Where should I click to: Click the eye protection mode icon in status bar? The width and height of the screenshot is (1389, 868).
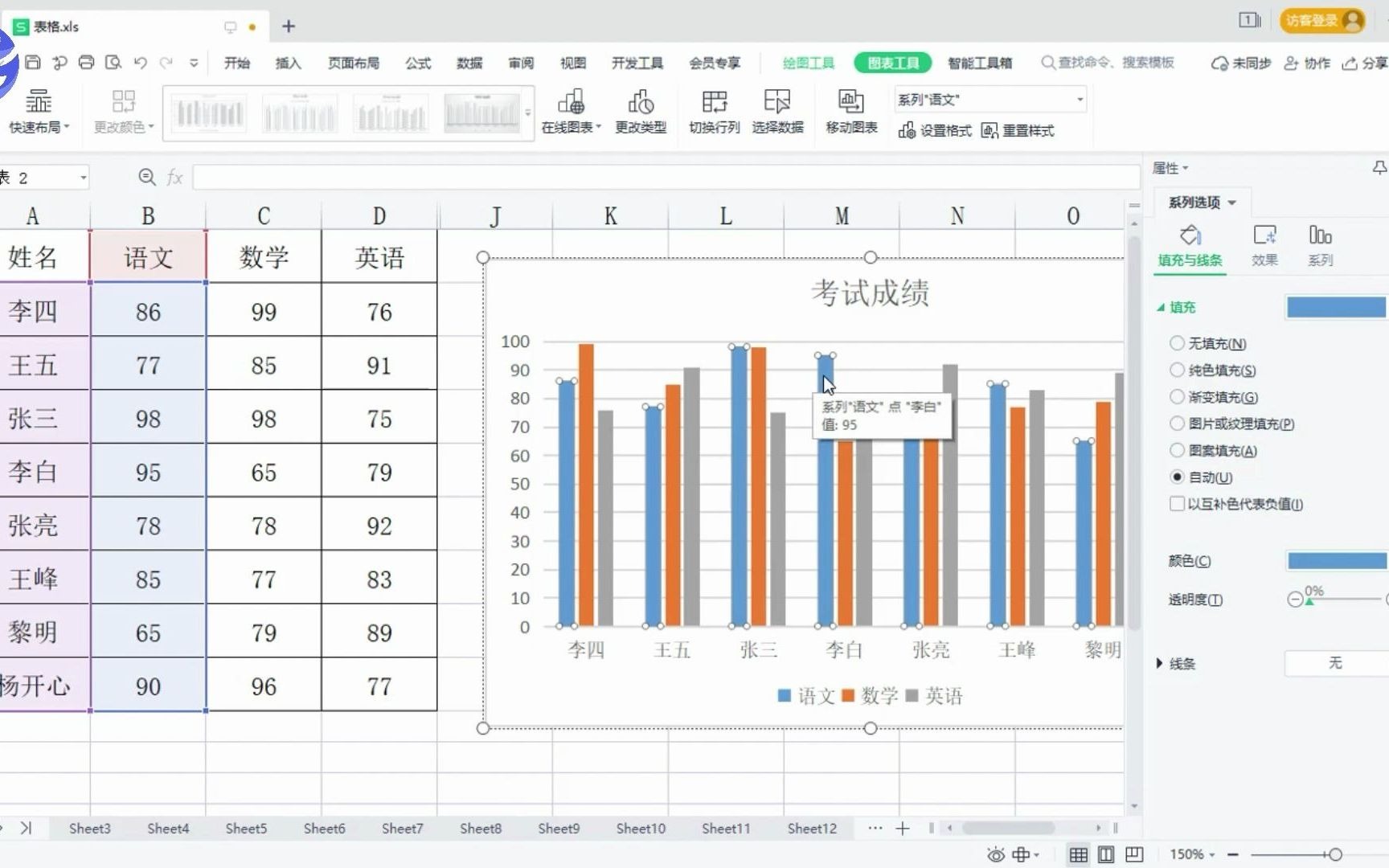(995, 854)
